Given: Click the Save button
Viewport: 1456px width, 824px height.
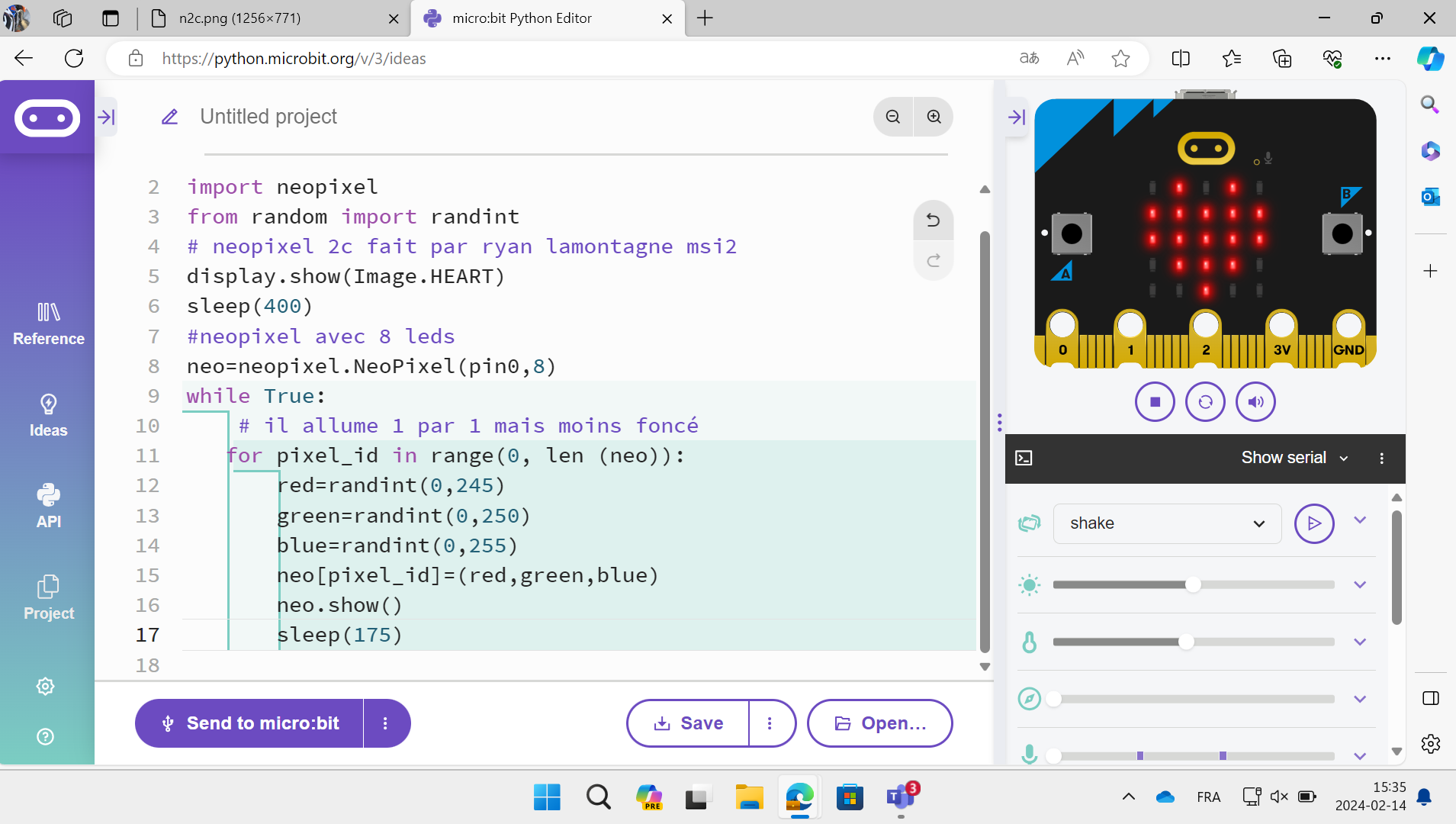Looking at the screenshot, I should (688, 723).
